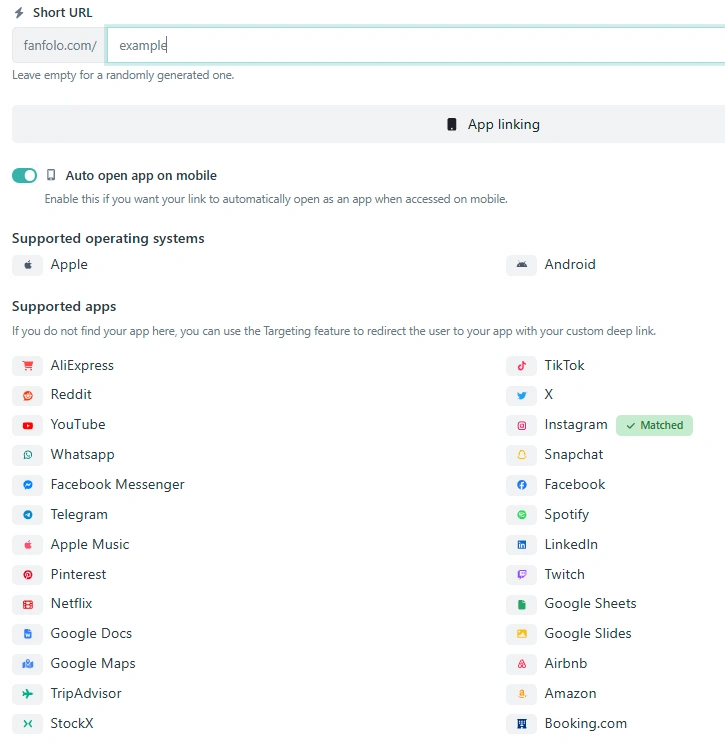
Task: Click the YouTube play icon
Action: tap(28, 425)
